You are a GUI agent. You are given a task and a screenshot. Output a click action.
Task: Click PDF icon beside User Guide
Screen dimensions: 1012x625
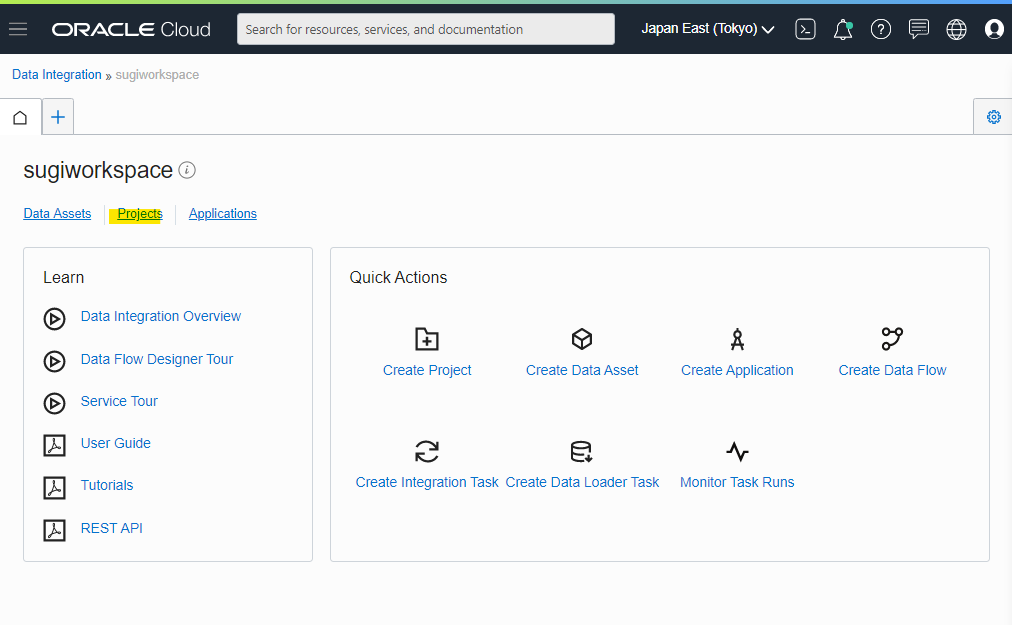tap(54, 446)
